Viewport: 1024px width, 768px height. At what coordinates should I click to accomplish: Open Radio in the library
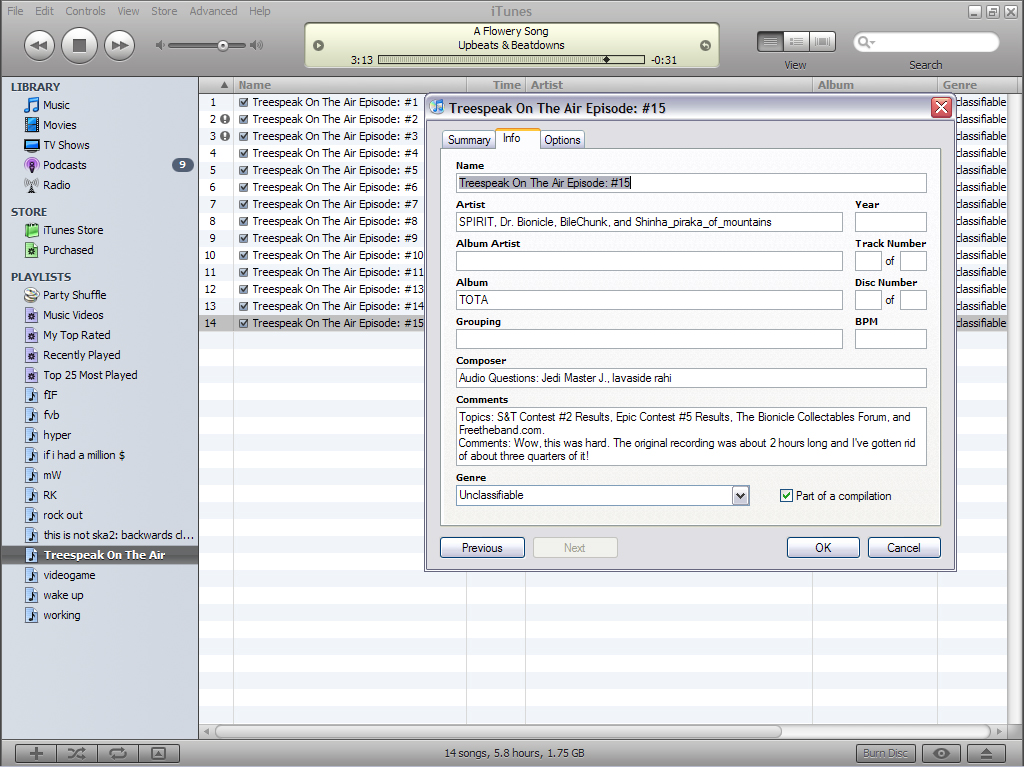56,185
